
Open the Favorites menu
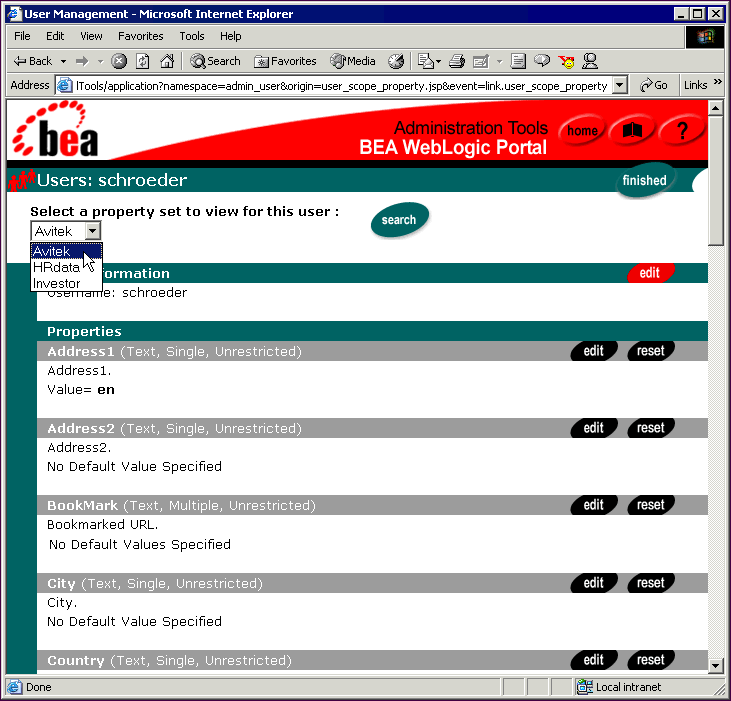pyautogui.click(x=141, y=36)
